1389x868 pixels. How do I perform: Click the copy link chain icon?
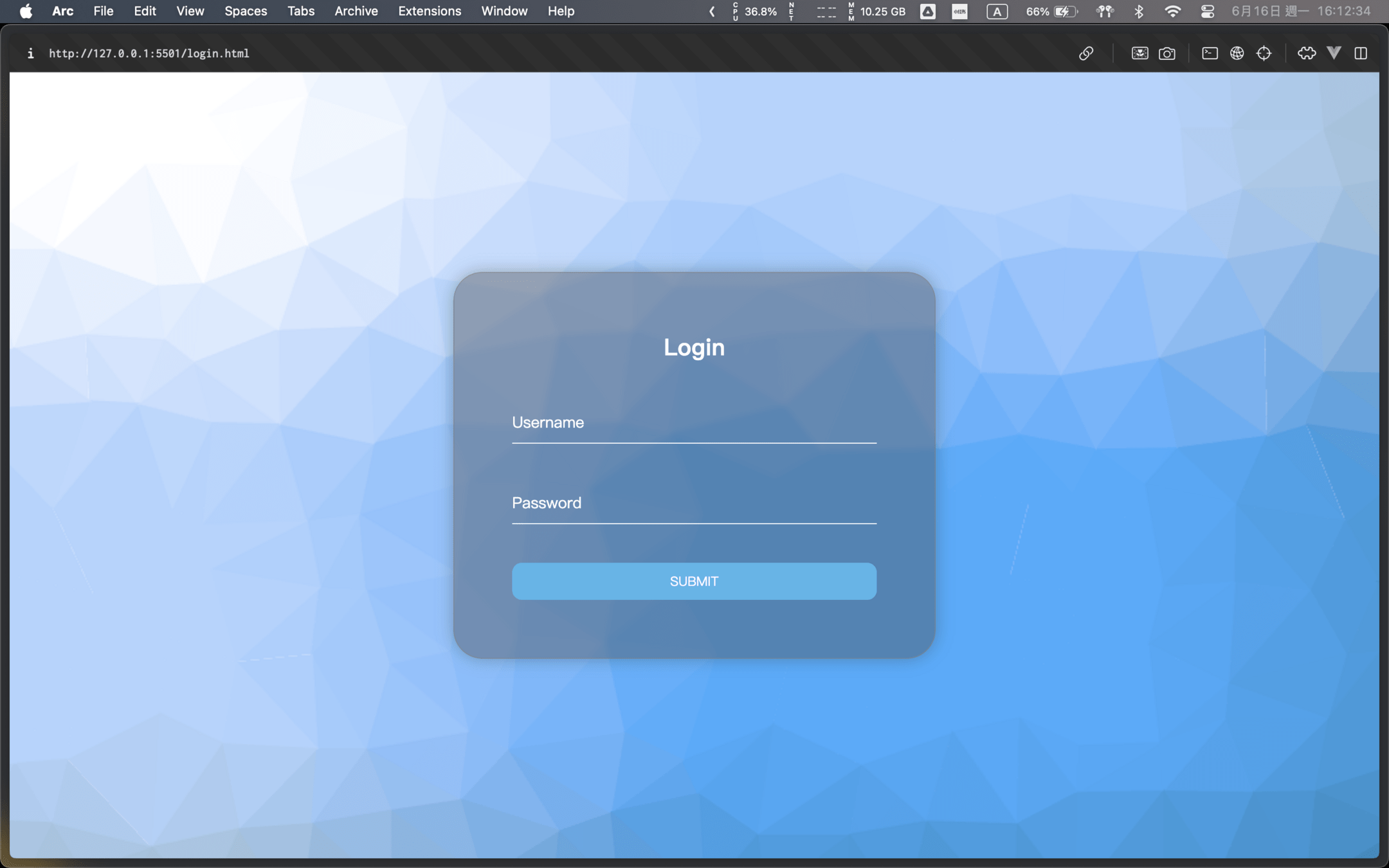point(1086,53)
